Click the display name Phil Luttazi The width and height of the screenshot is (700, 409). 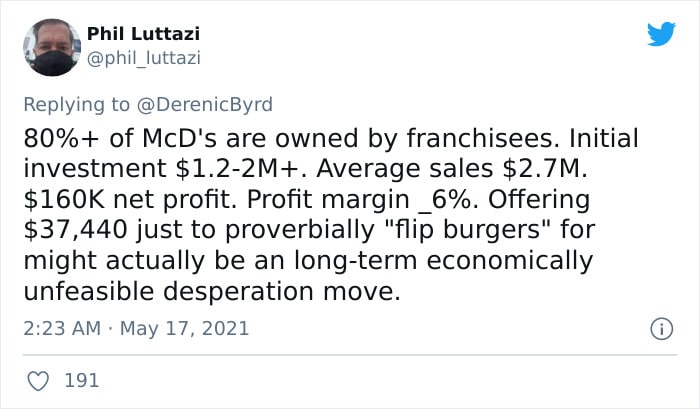click(x=143, y=33)
